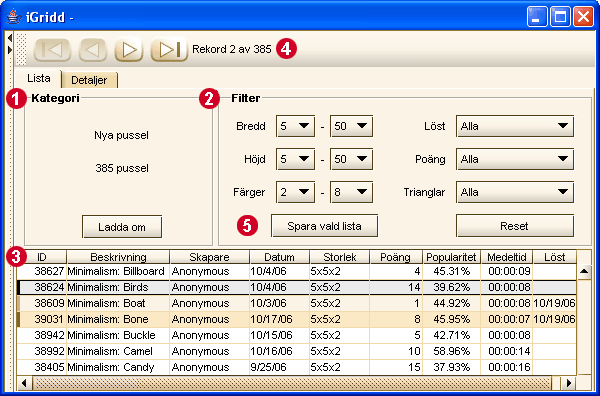Open the Bredd minimum dropdown

tap(295, 126)
